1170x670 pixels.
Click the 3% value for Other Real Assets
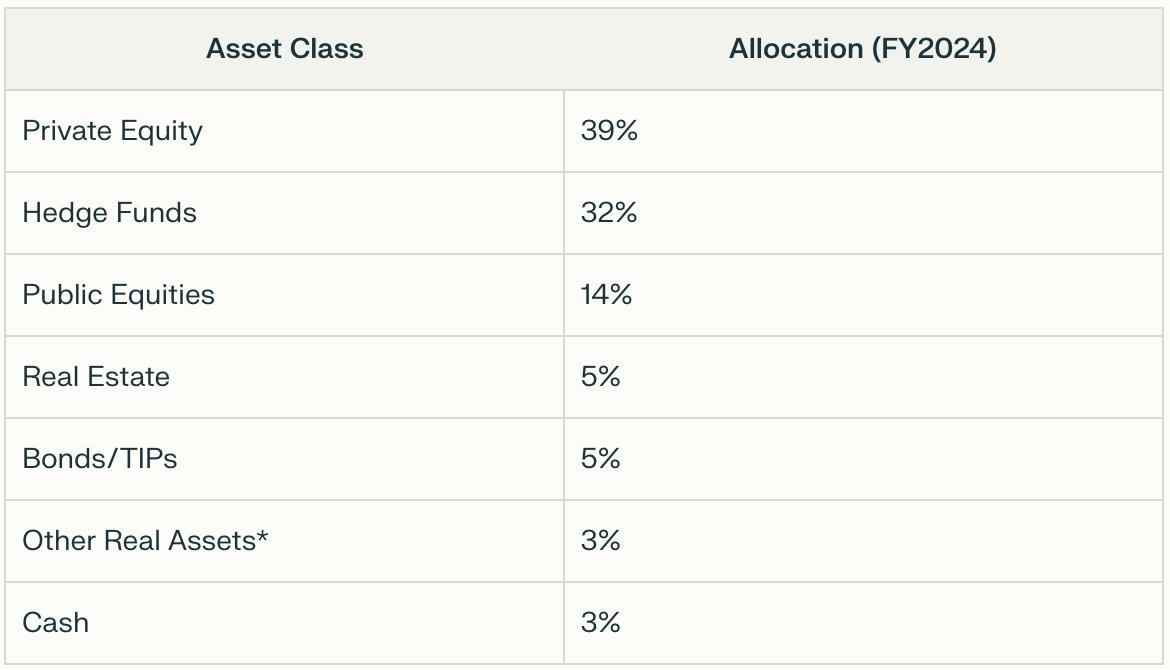[x=600, y=541]
